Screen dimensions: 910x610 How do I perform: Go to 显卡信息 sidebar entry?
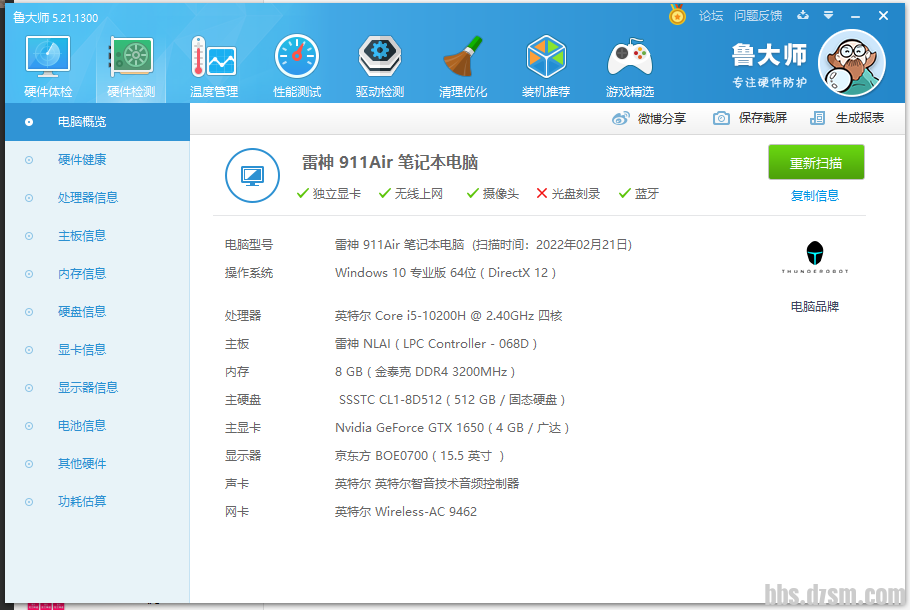click(82, 350)
